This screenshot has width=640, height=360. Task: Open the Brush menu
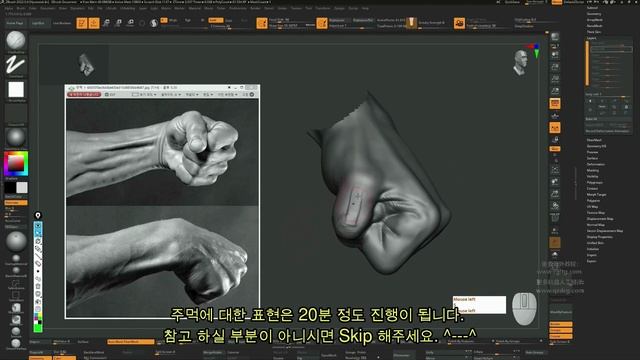20,8
